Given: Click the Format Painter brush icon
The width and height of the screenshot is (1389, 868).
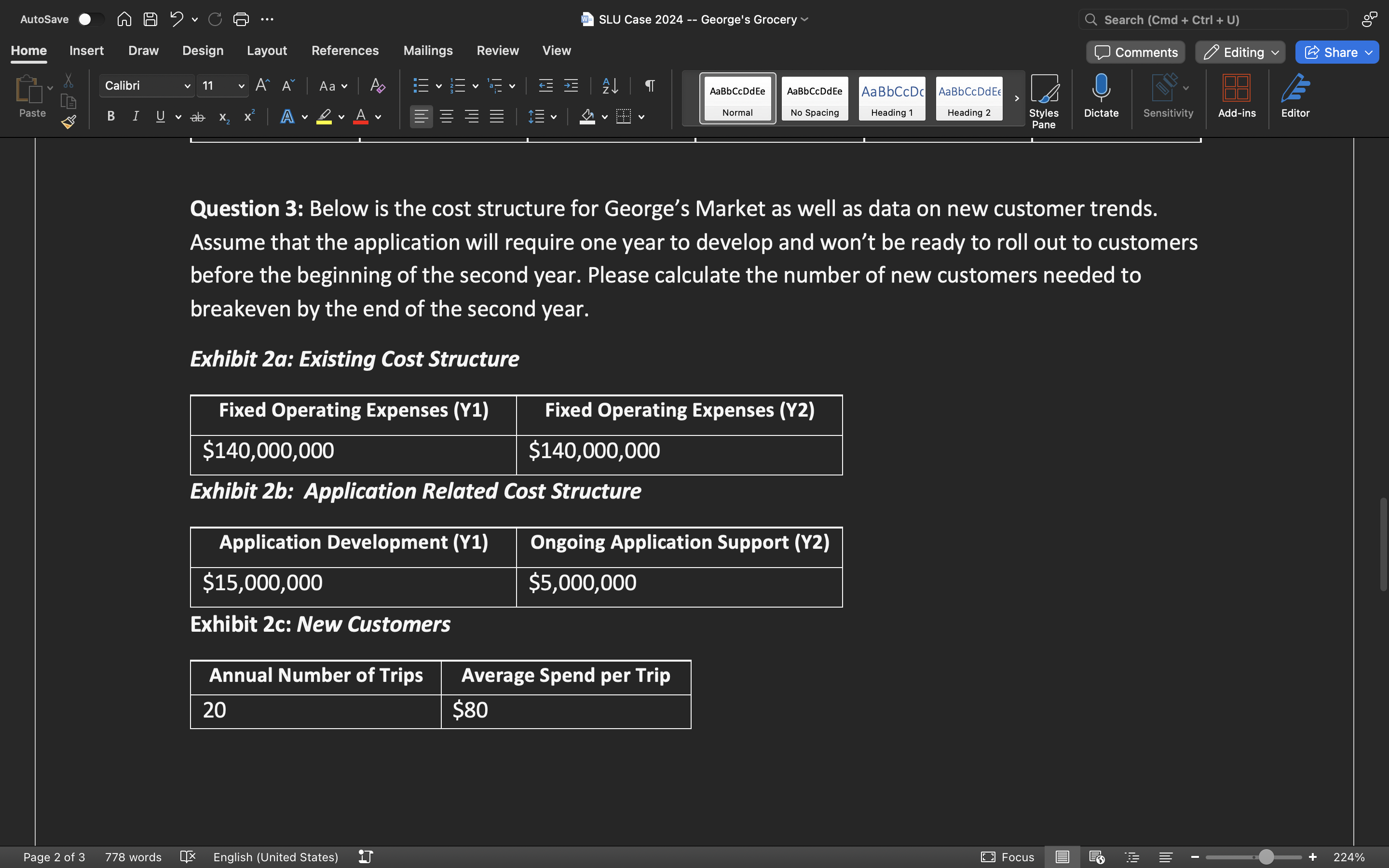Looking at the screenshot, I should (69, 122).
